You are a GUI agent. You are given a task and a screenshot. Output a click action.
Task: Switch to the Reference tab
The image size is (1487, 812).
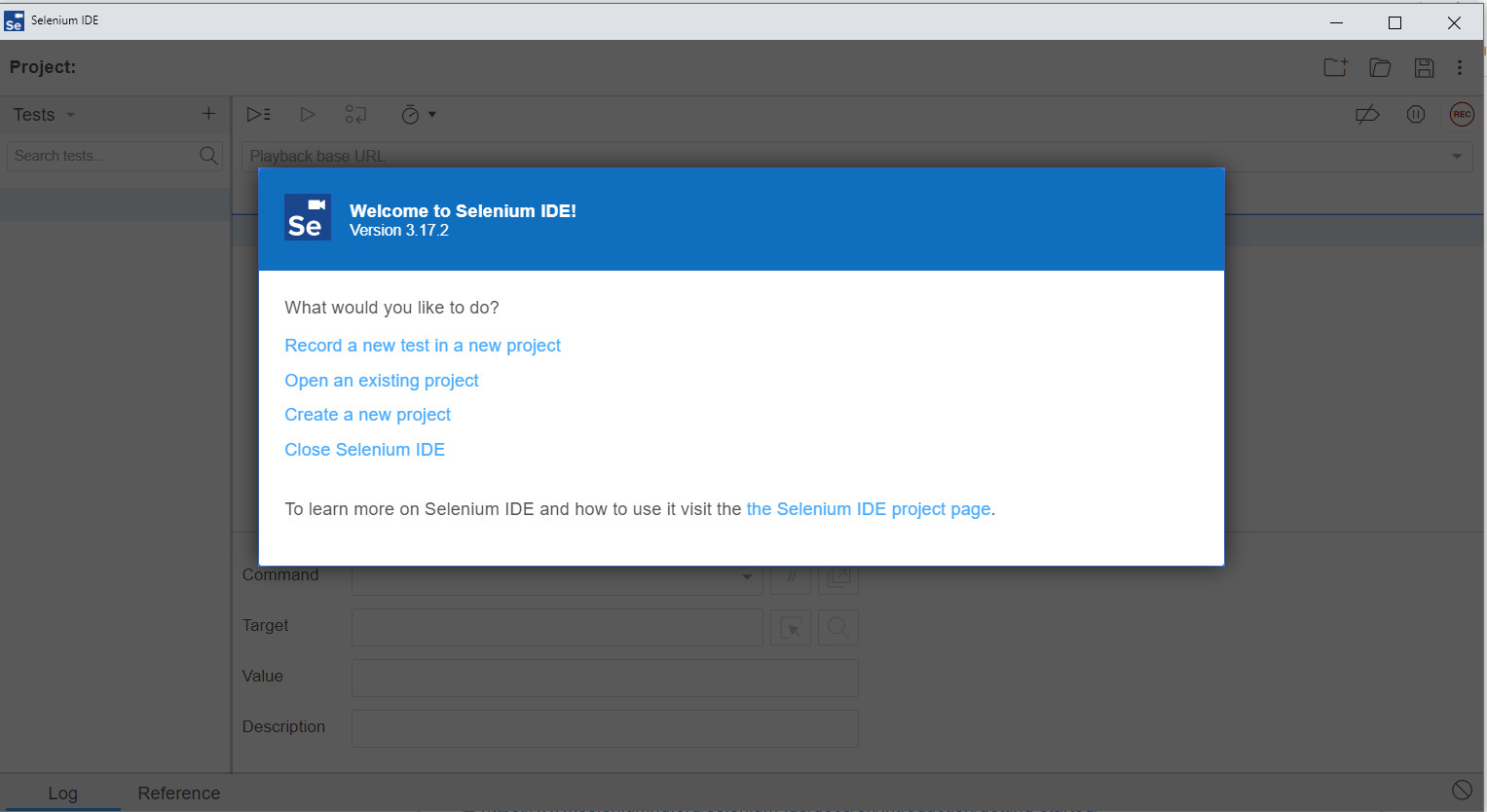179,793
